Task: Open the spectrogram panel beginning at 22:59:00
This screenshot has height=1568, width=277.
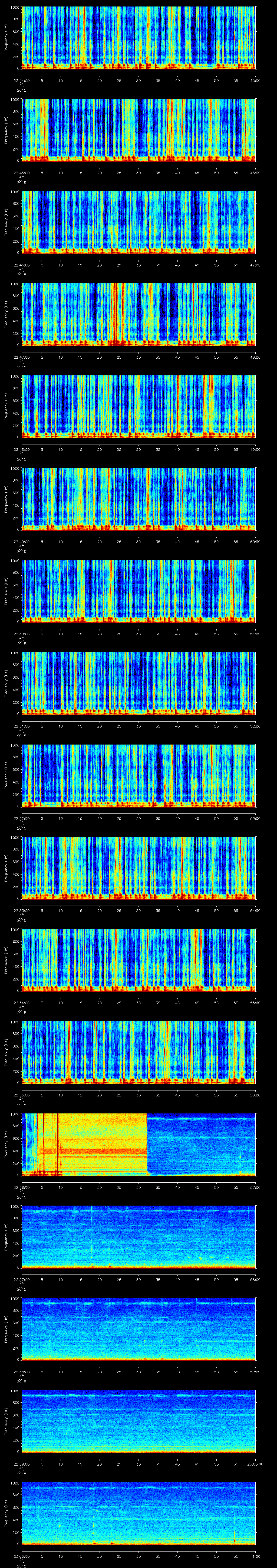Action: (x=139, y=1421)
